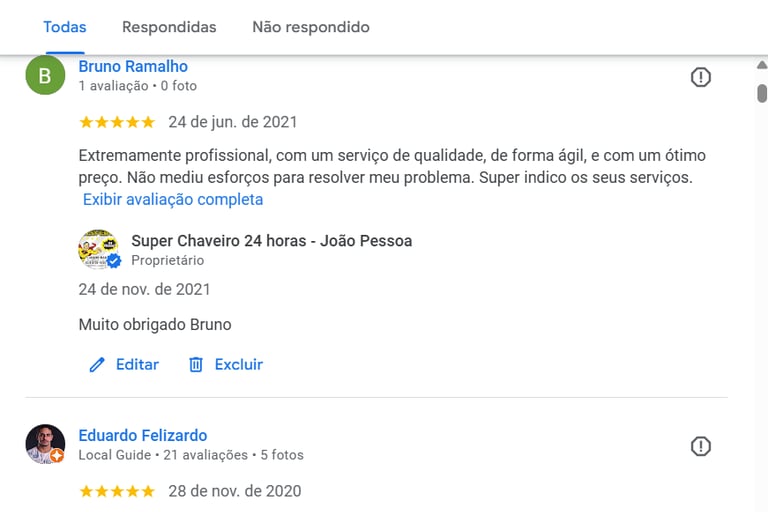Click the pencil icon beside Editar

(97, 365)
